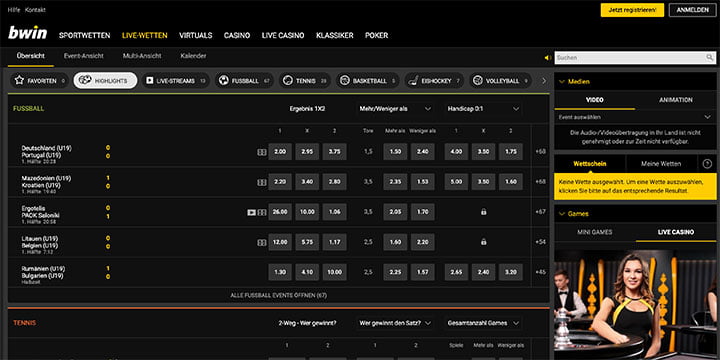Select draw odds 3.40 for Mazedonien match
Screen dimensions: 720x360
click(307, 182)
